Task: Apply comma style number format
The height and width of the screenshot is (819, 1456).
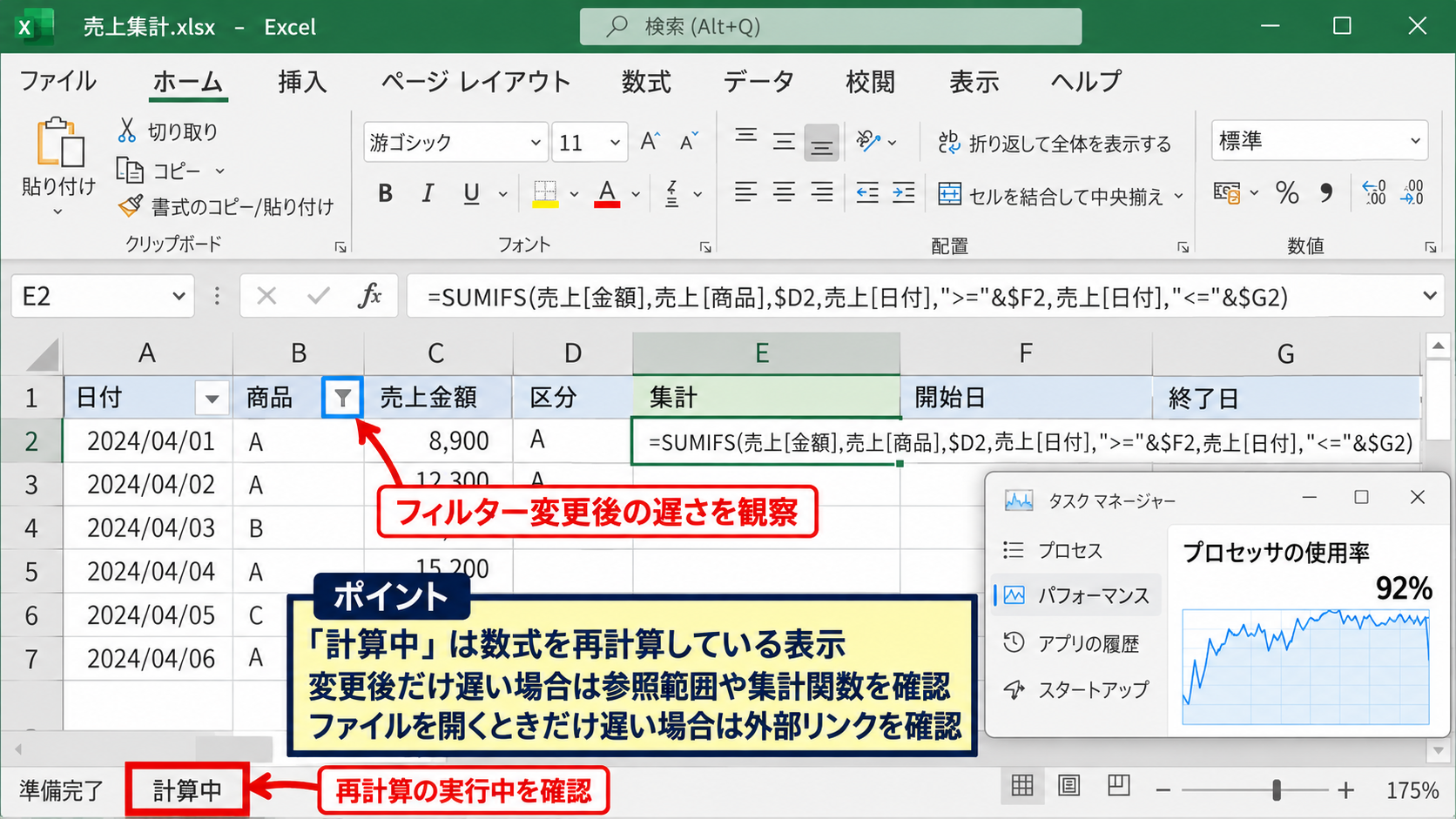Action: pyautogui.click(x=1326, y=192)
